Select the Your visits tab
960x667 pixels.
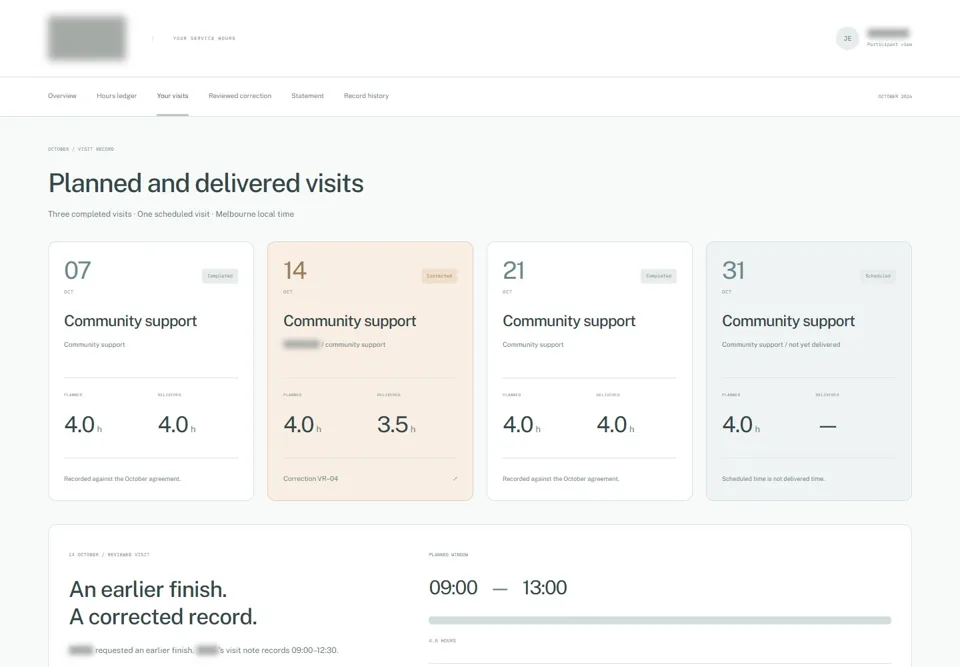tap(172, 96)
